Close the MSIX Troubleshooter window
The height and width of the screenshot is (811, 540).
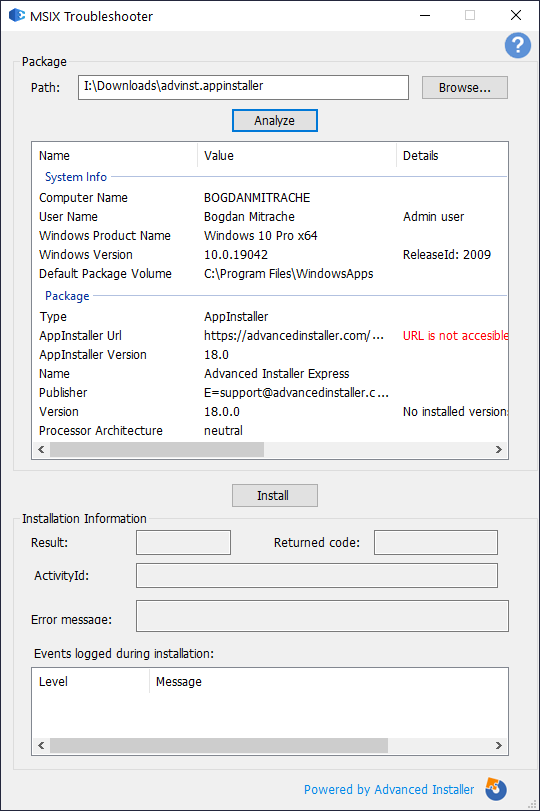coord(516,16)
